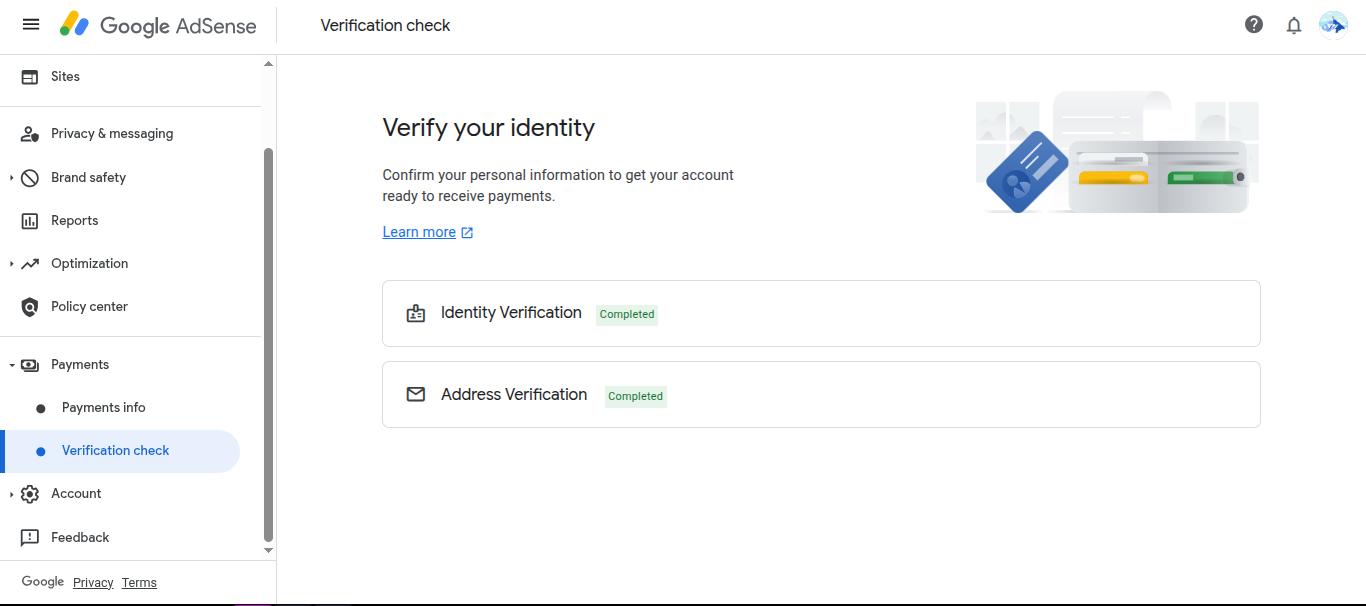Click the Google AdSense logo
The width and height of the screenshot is (1366, 606).
(x=158, y=25)
